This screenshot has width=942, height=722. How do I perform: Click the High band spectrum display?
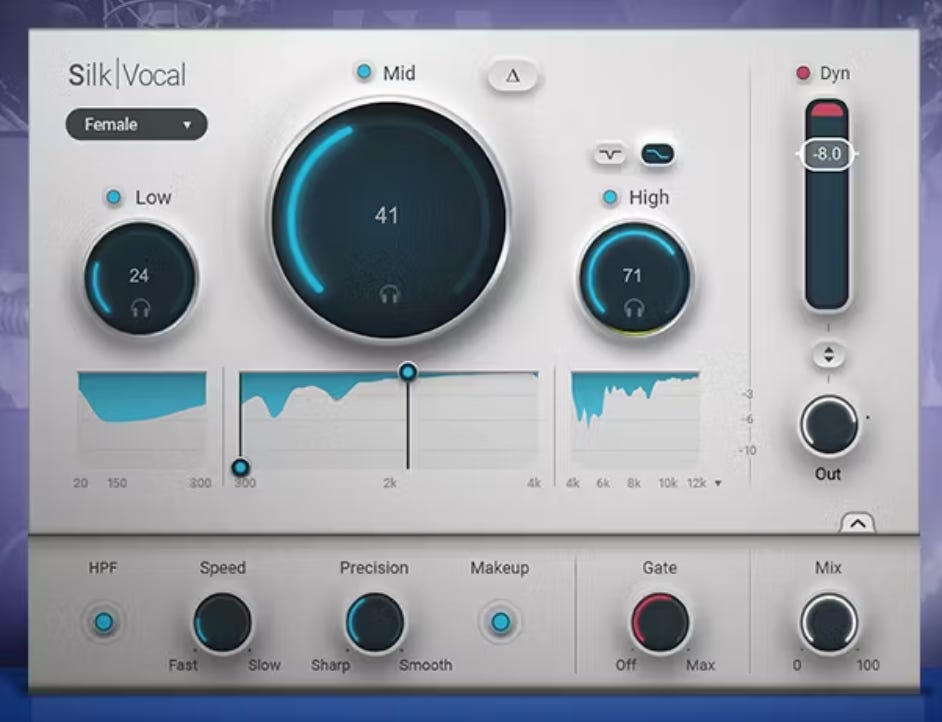coord(636,419)
